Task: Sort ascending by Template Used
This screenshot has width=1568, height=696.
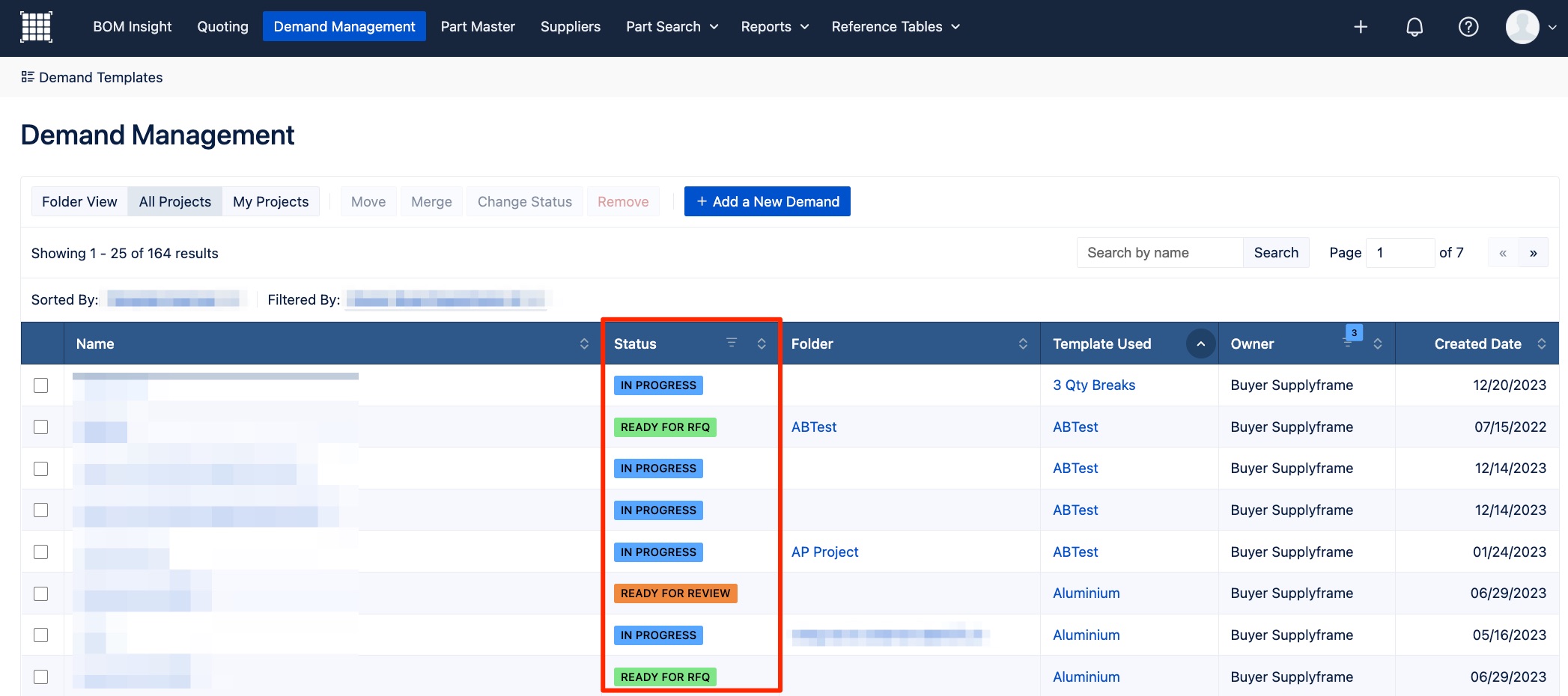Action: click(1200, 344)
